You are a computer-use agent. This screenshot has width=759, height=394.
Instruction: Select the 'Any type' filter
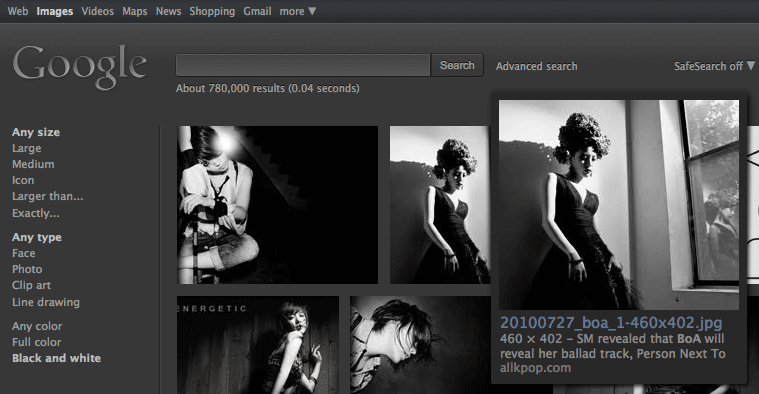click(x=37, y=237)
